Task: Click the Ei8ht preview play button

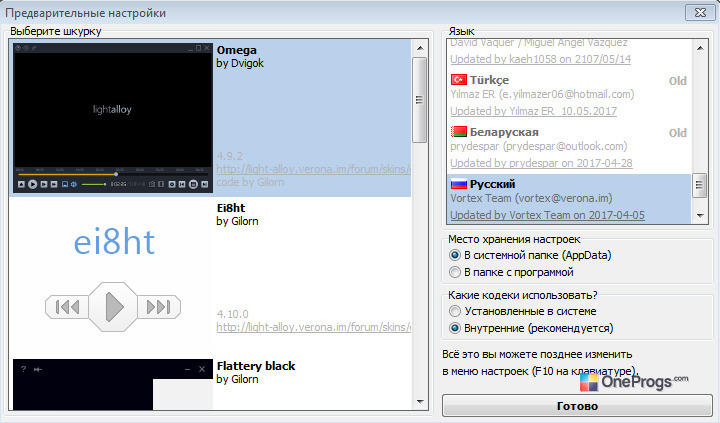Action: [x=113, y=307]
